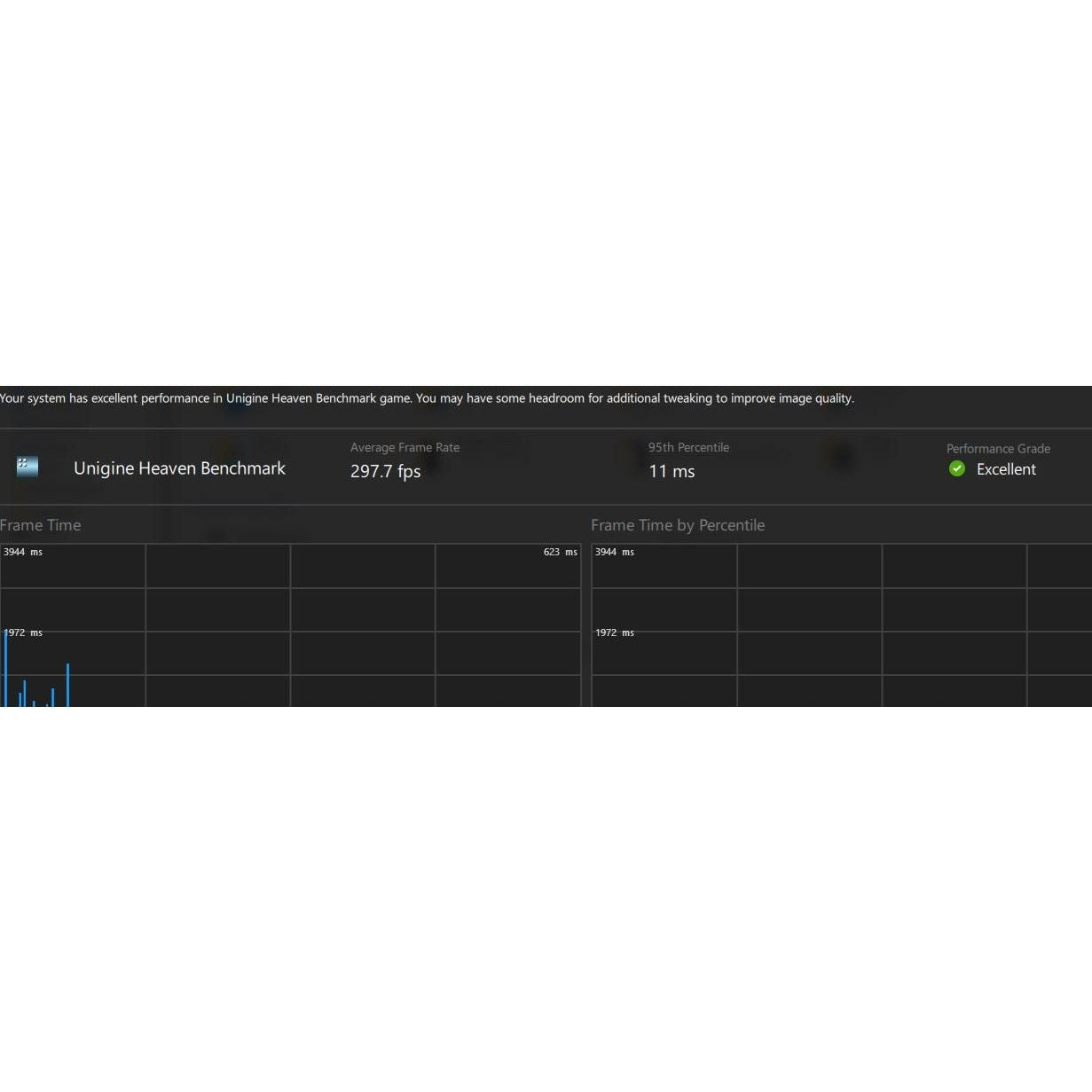Click the Excellent grade text
This screenshot has width=1092, height=1092.
coord(1006,469)
